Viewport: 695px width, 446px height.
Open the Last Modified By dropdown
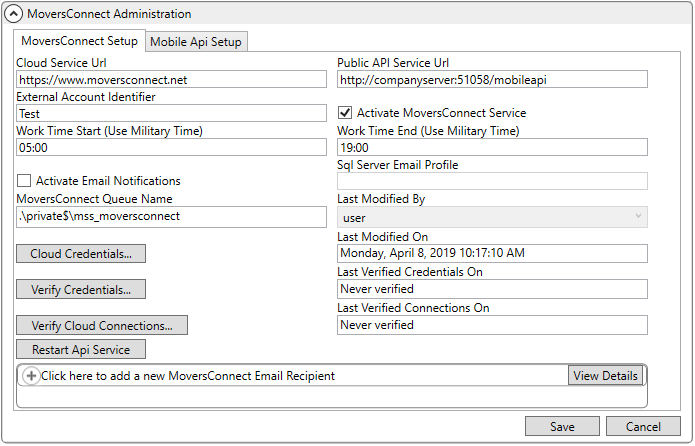(492, 217)
